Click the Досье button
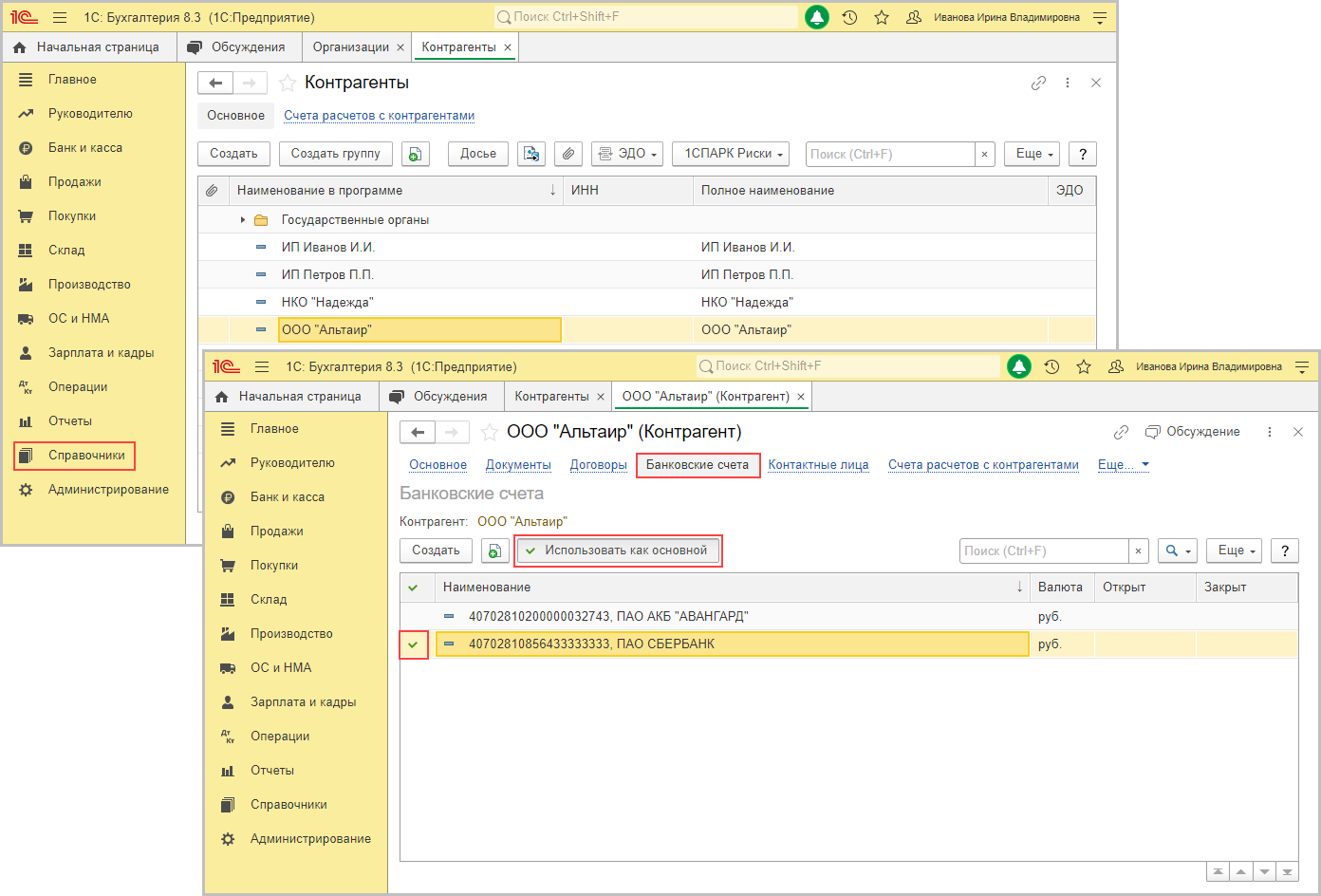Image resolution: width=1321 pixels, height=896 pixels. [478, 154]
